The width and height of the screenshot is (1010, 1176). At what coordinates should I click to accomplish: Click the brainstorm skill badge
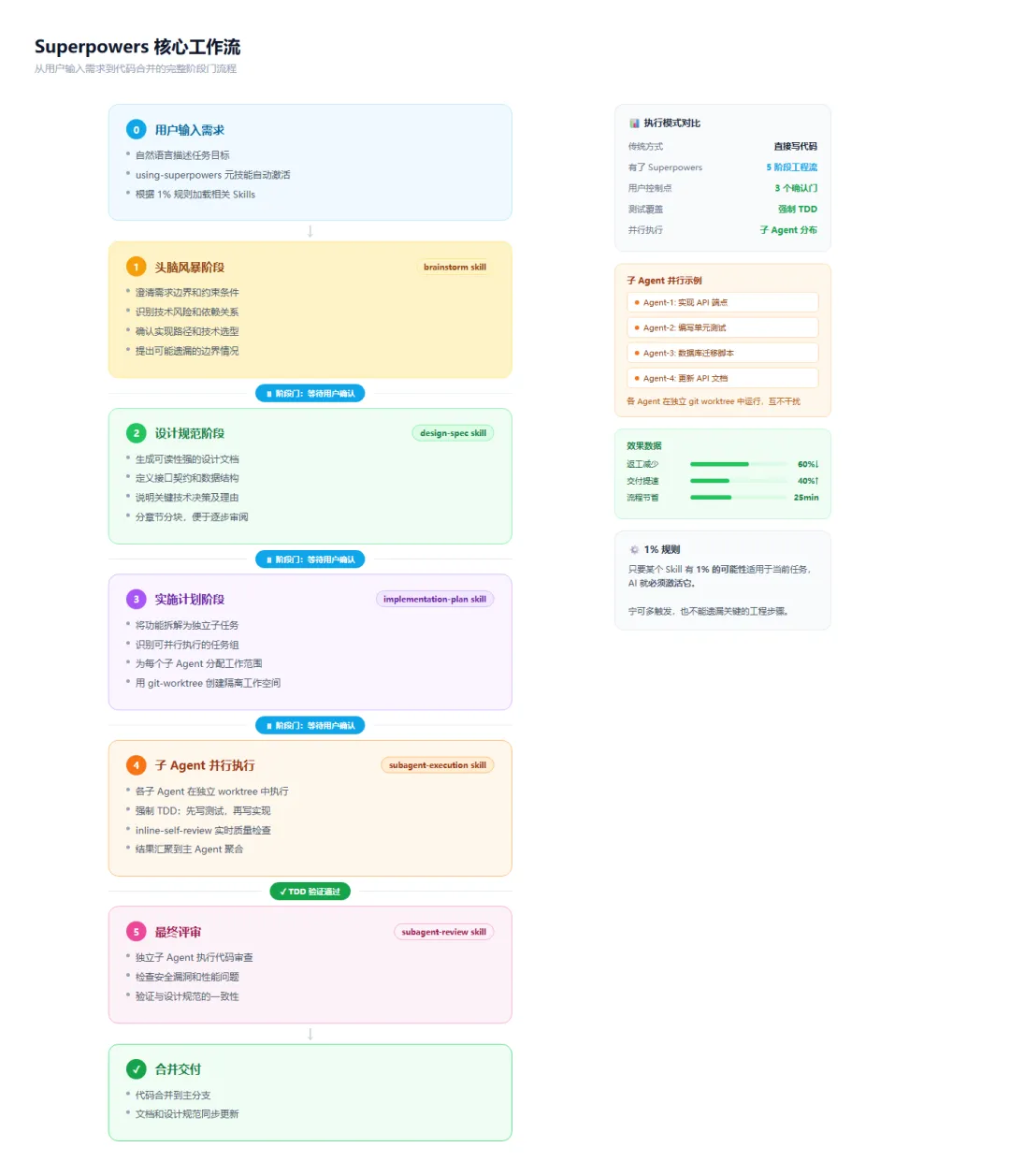click(454, 268)
